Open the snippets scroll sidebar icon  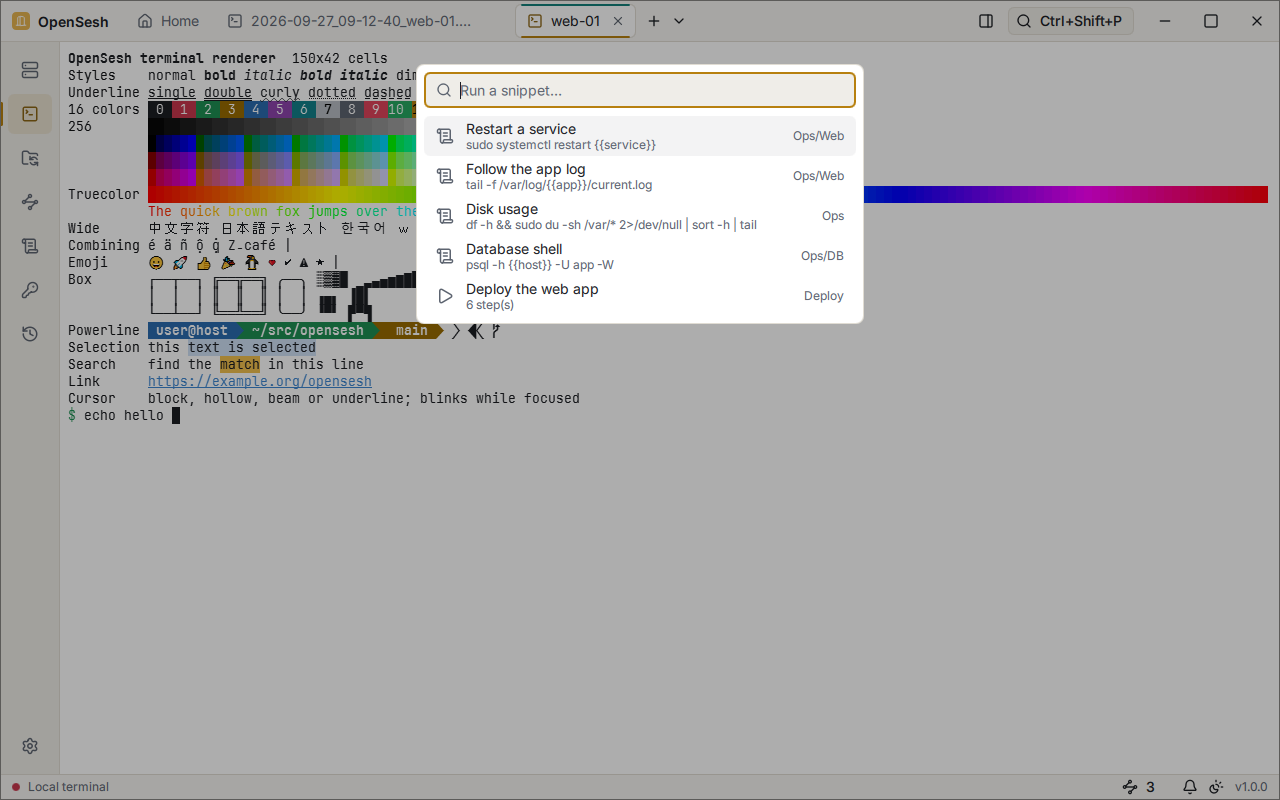pos(30,246)
